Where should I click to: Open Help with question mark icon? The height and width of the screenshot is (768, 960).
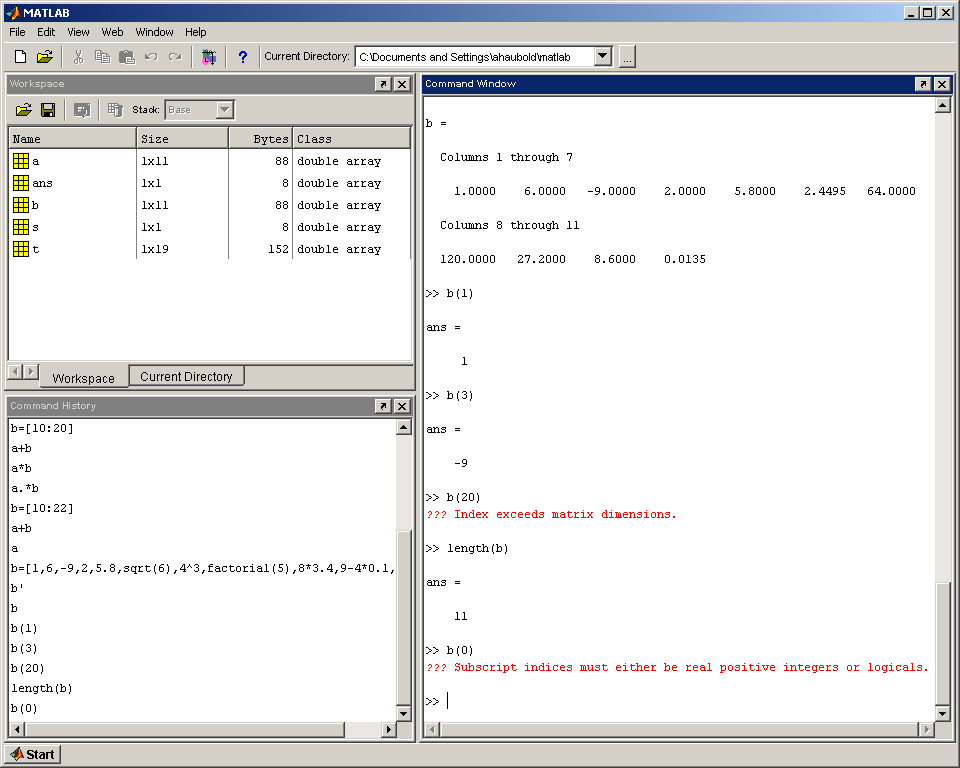[x=242, y=57]
